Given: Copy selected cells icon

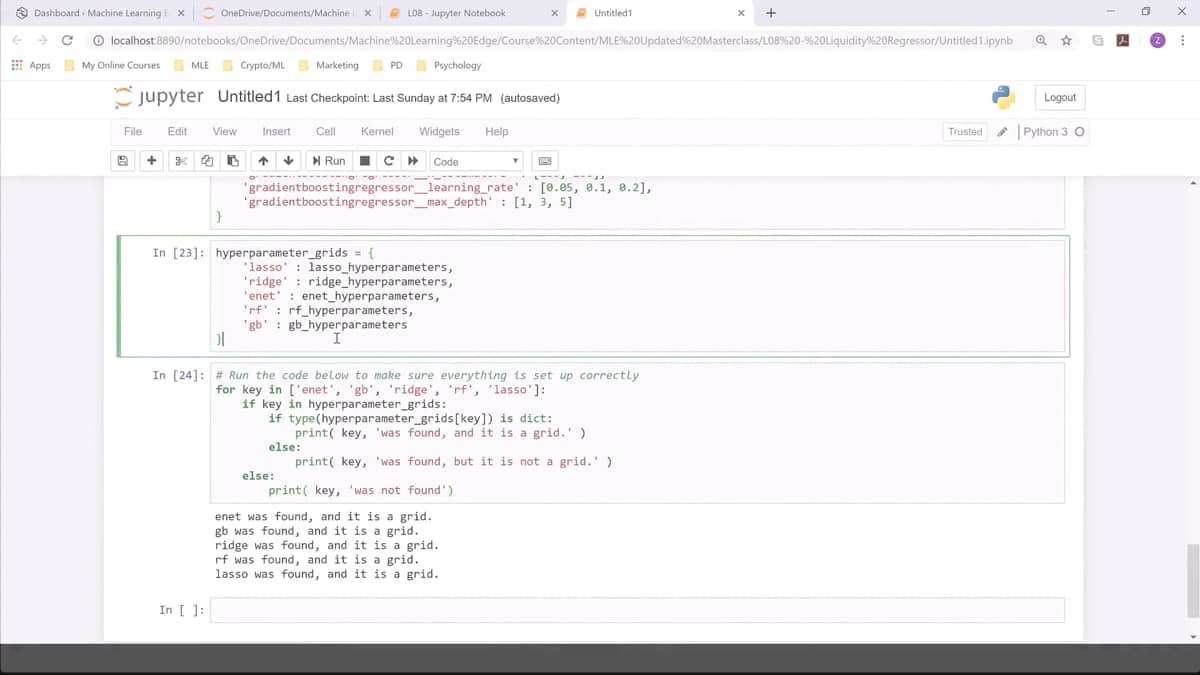Looking at the screenshot, I should [207, 161].
